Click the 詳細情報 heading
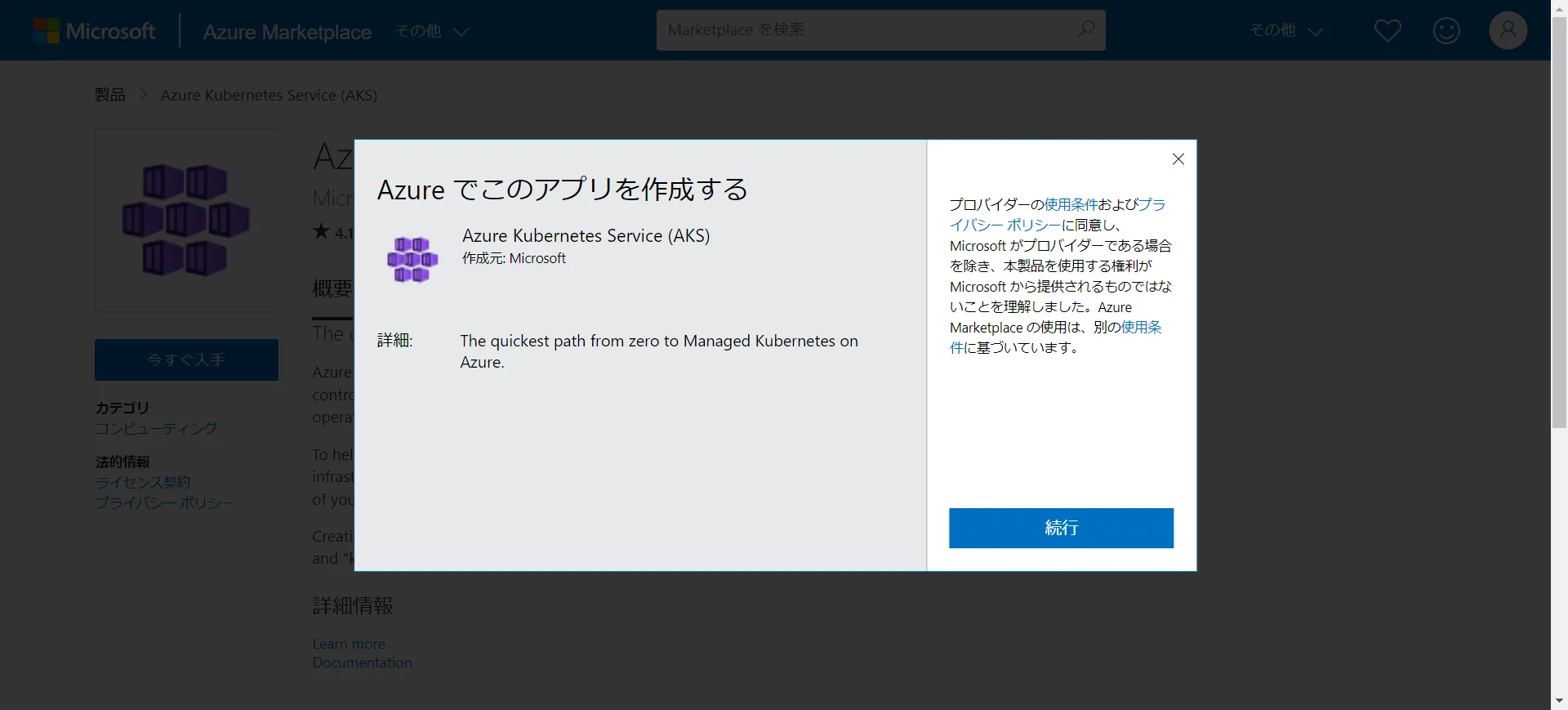This screenshot has height=710, width=1568. pos(353,605)
